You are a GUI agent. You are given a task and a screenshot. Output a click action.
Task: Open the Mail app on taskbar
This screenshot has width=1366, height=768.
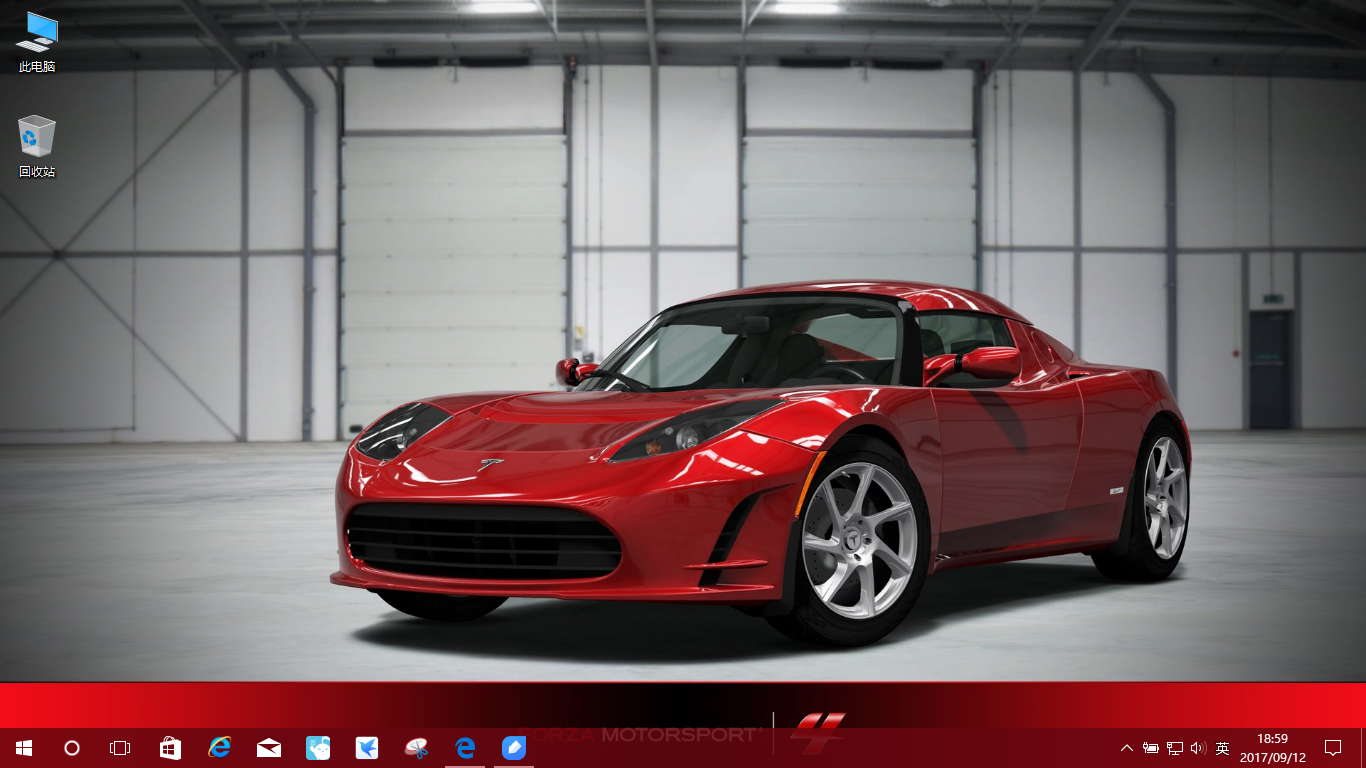(268, 748)
